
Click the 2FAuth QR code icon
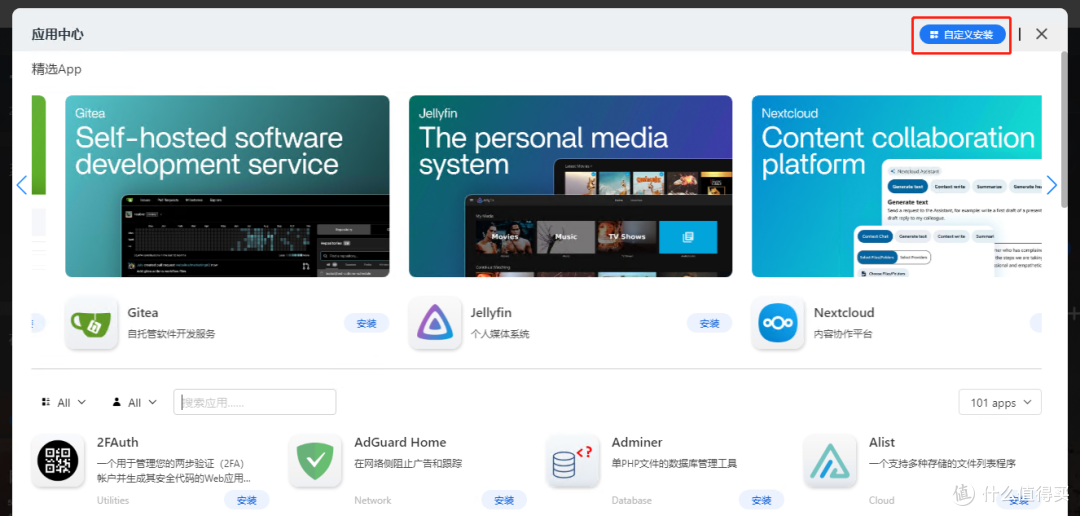(58, 461)
